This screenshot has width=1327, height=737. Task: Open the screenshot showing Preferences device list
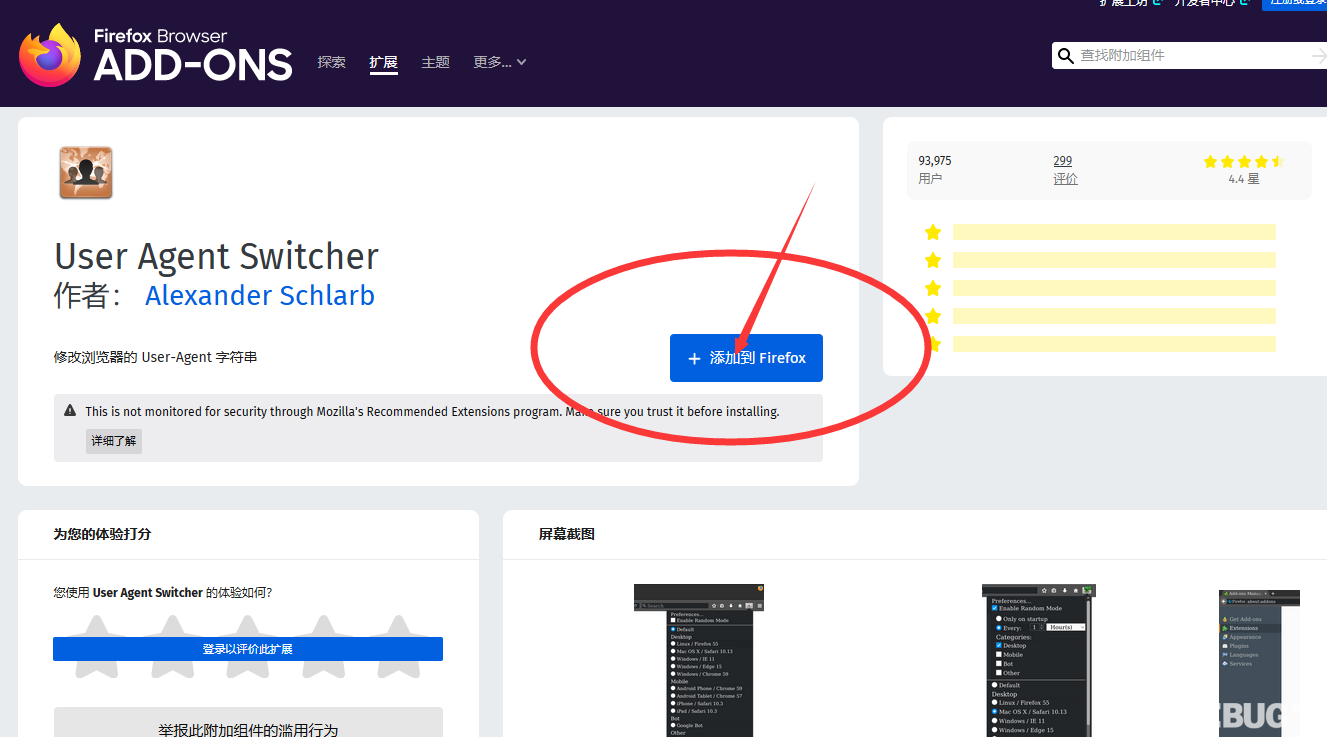699,660
